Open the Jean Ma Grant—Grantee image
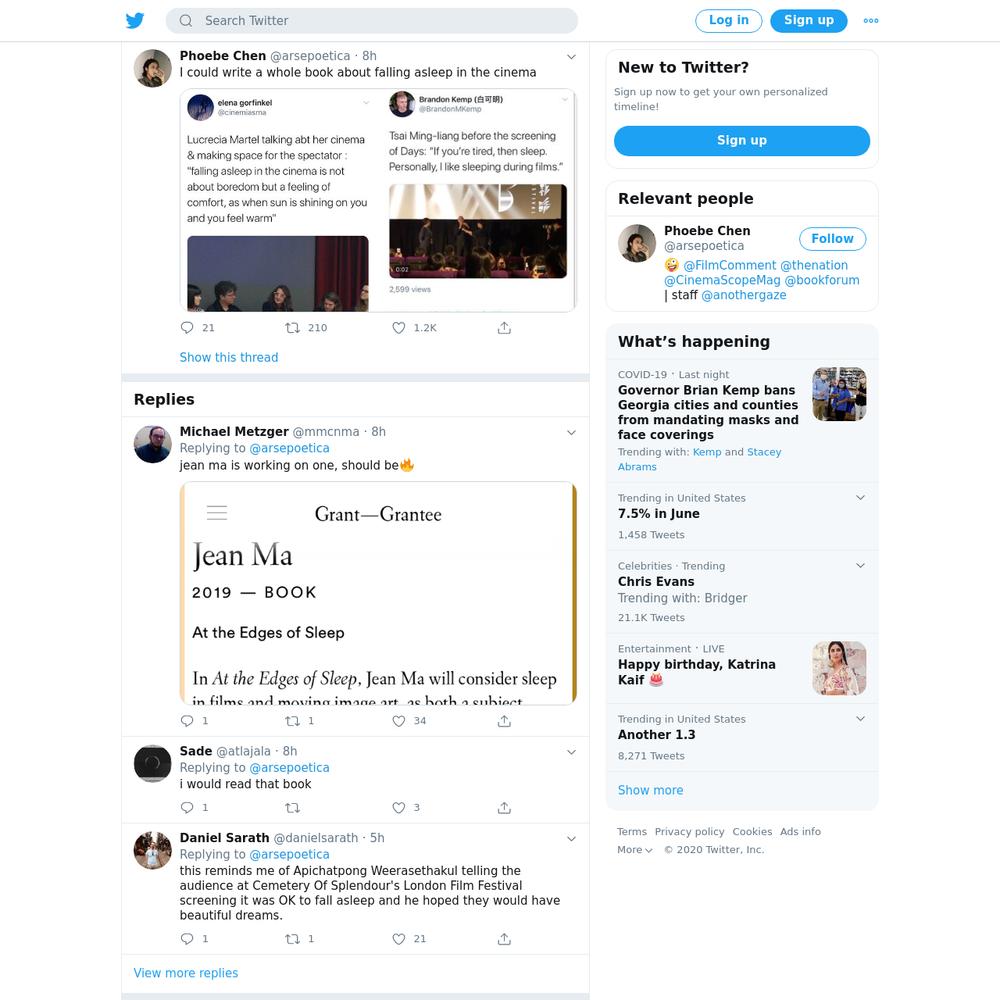This screenshot has width=1000, height=1000. pyautogui.click(x=378, y=593)
